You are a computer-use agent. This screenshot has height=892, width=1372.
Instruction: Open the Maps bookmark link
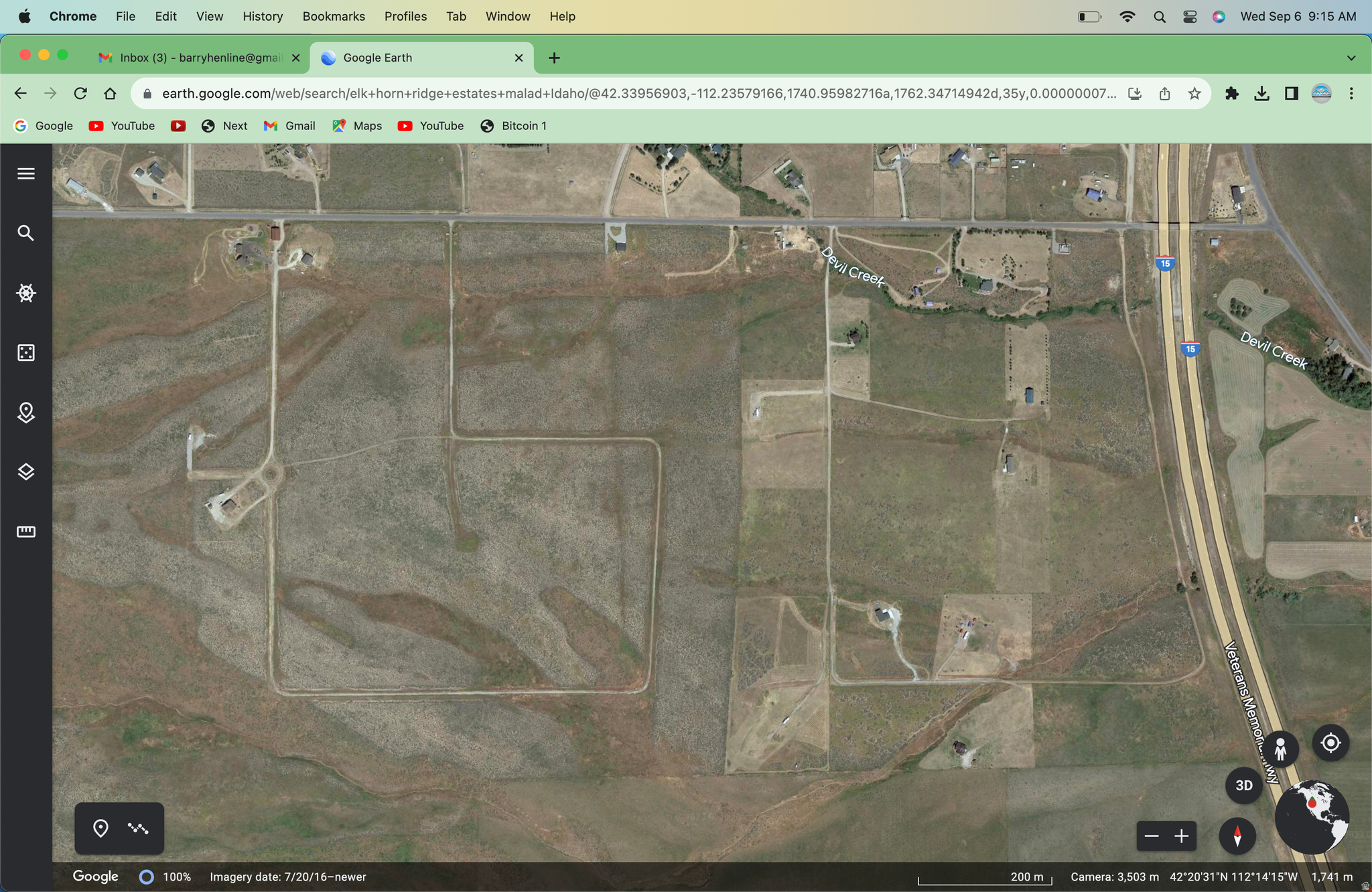pos(356,125)
